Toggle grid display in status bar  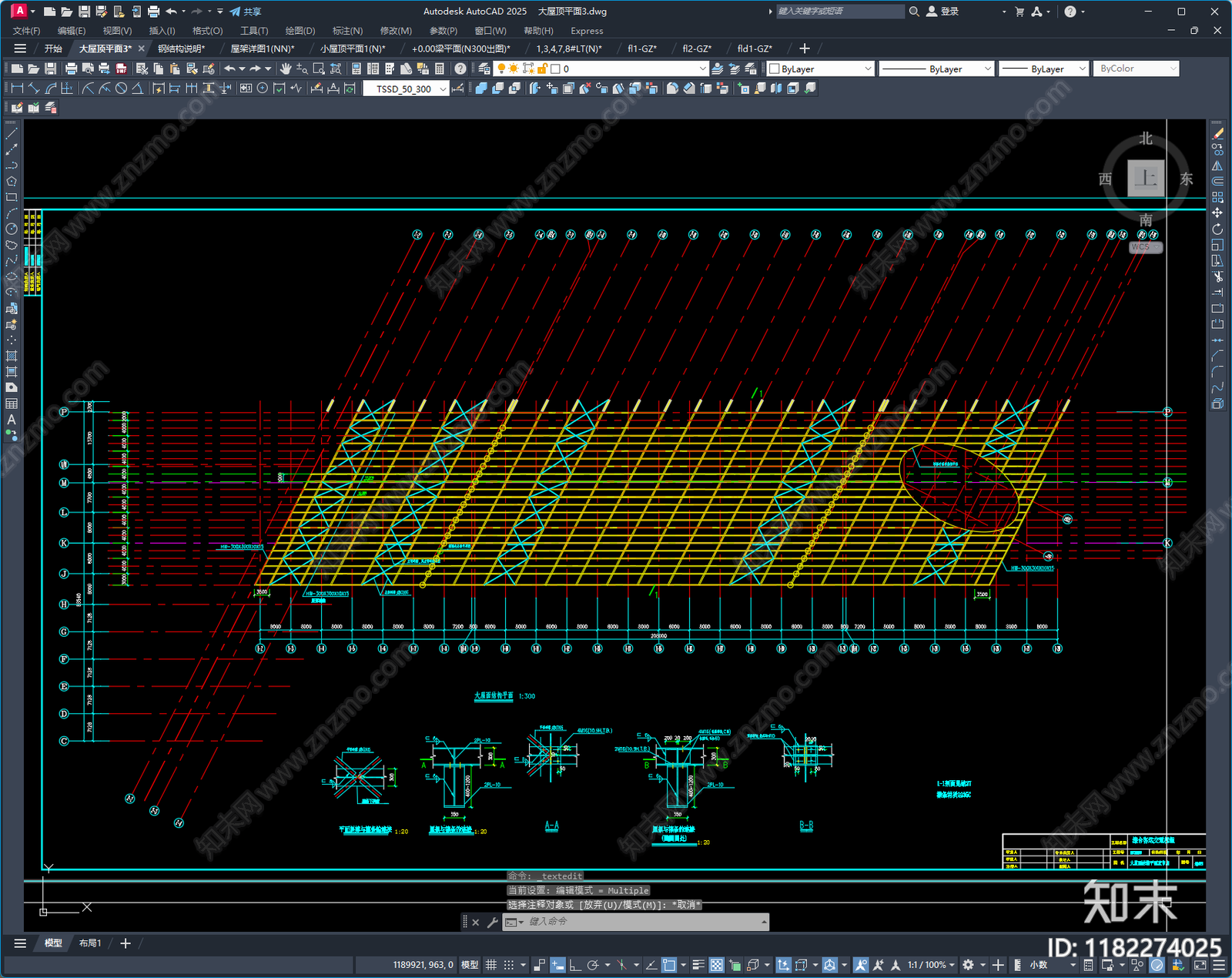(x=490, y=965)
